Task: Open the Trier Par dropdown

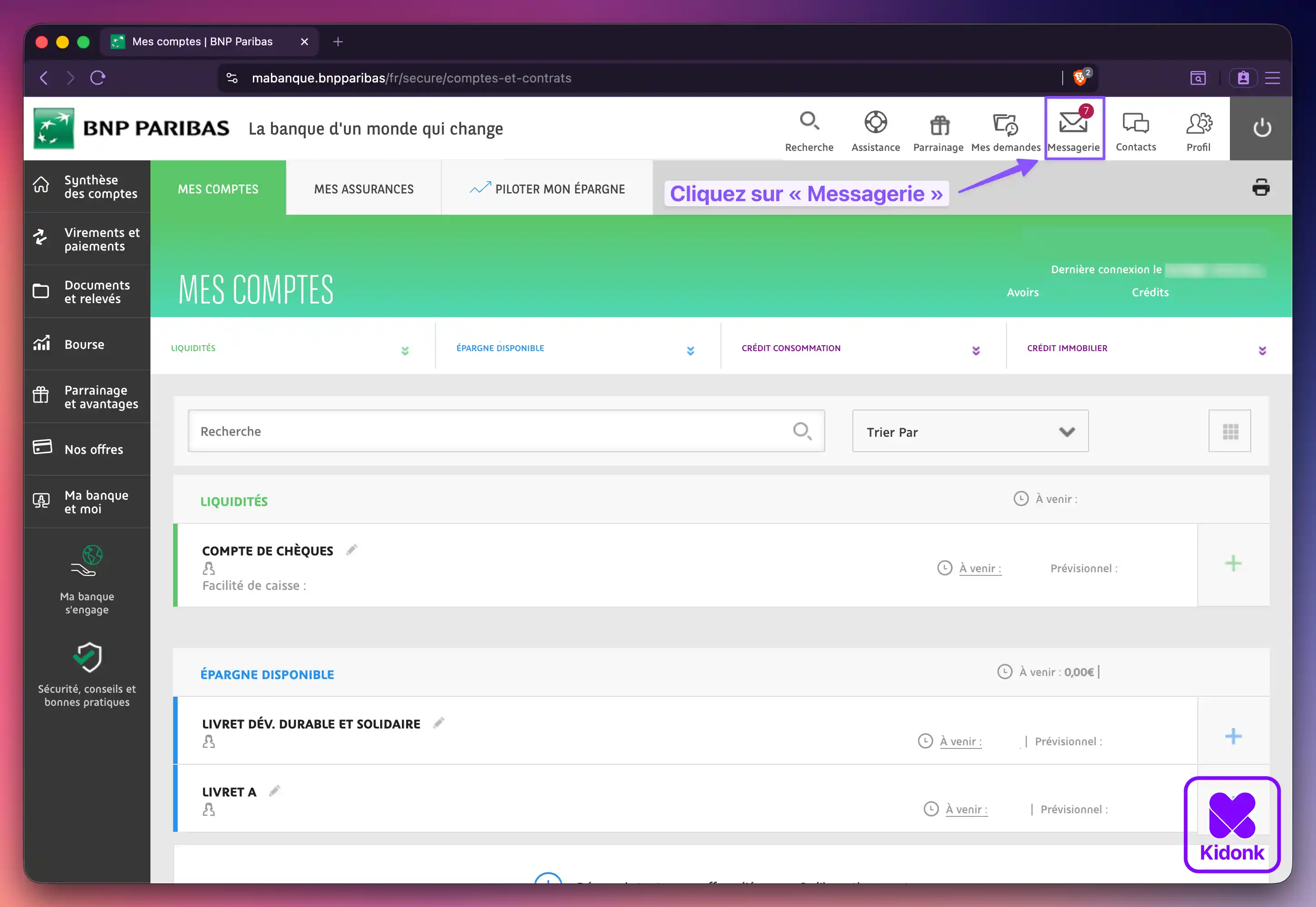Action: tap(970, 431)
